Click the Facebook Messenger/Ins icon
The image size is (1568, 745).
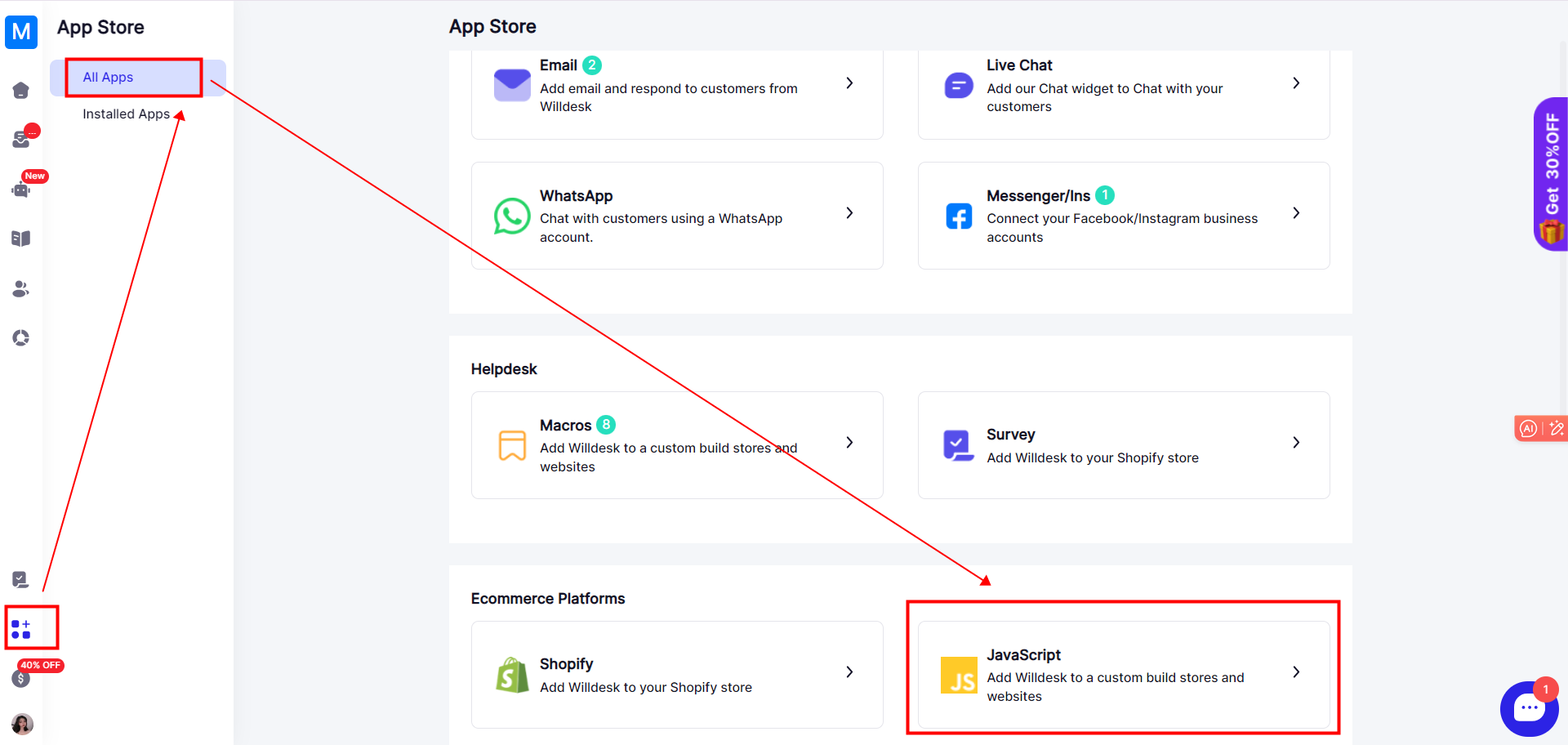(959, 216)
